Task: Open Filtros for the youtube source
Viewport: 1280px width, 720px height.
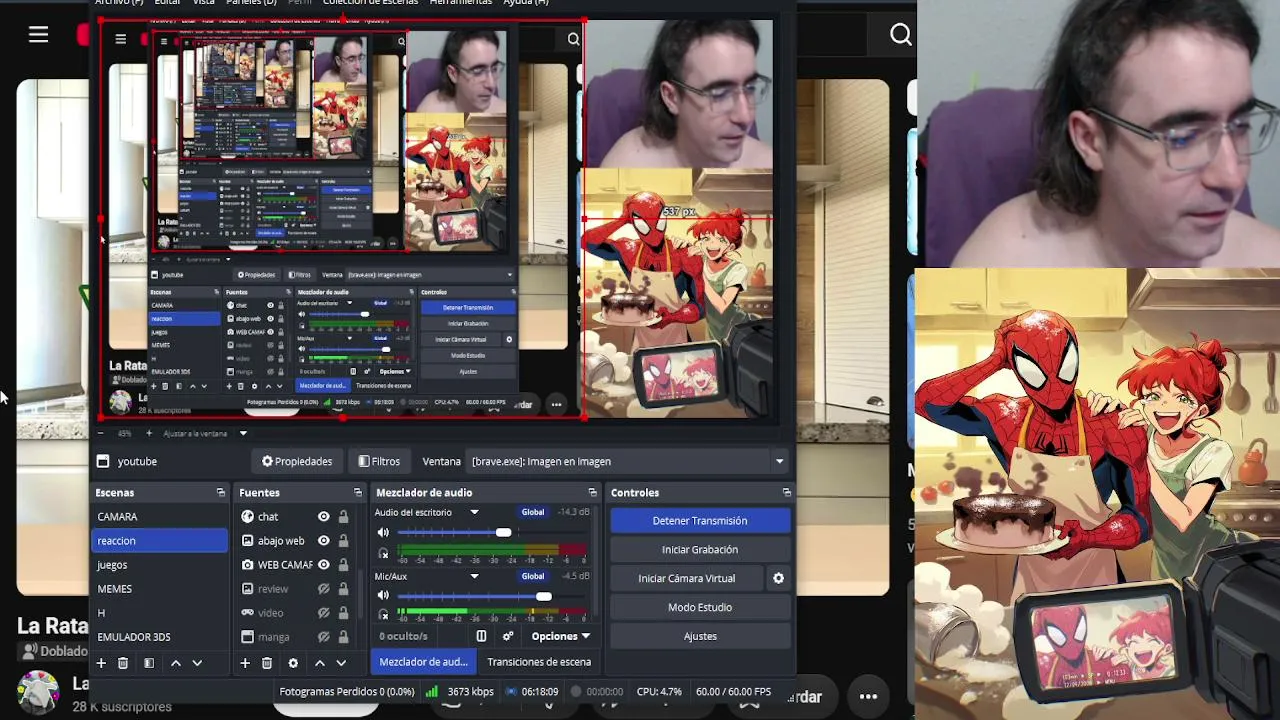Action: (x=379, y=461)
